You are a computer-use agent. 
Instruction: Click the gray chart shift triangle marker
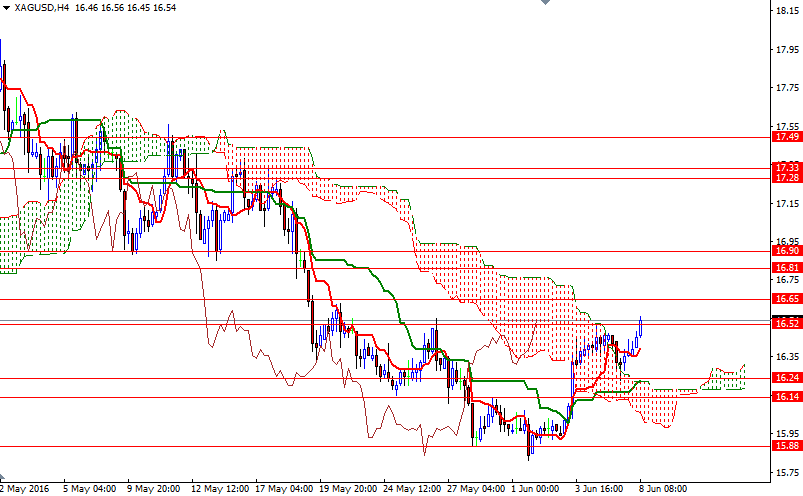(x=544, y=4)
